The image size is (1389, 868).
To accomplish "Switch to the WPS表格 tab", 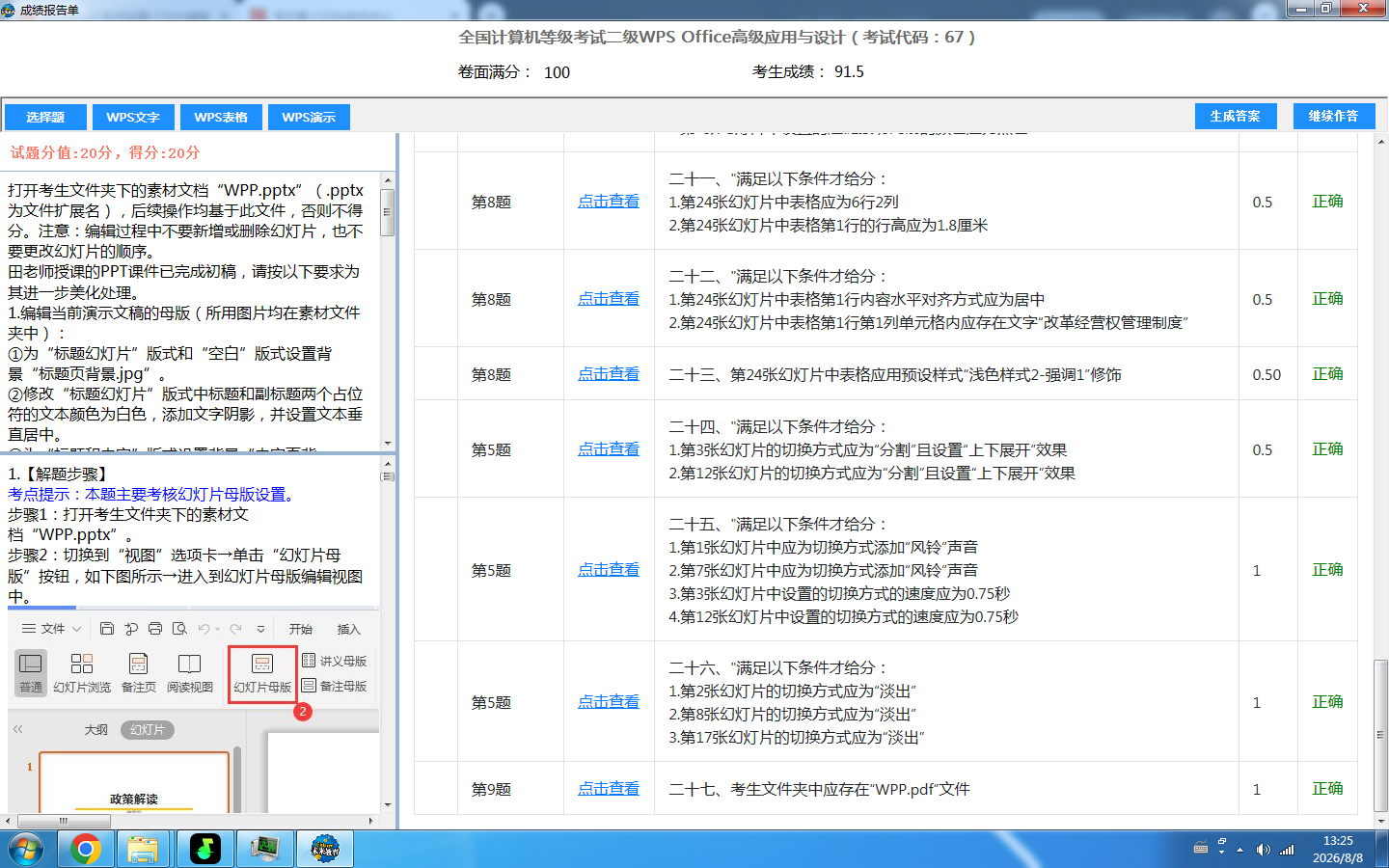I will (x=221, y=118).
